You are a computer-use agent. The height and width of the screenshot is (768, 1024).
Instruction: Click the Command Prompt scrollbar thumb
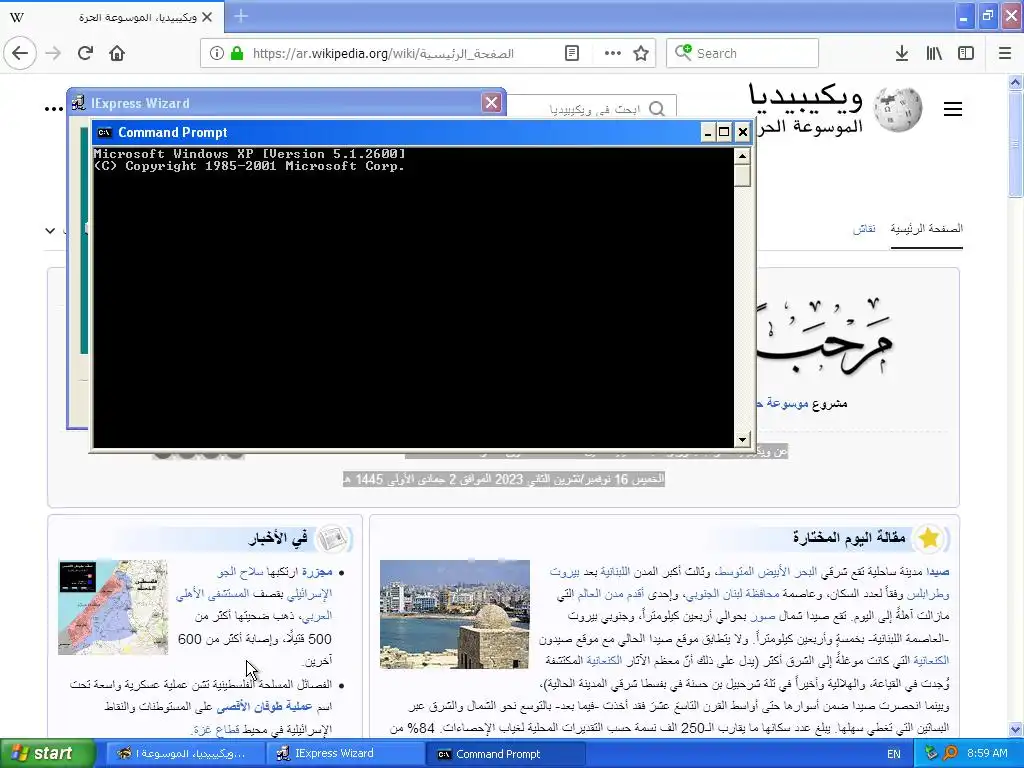tap(742, 175)
